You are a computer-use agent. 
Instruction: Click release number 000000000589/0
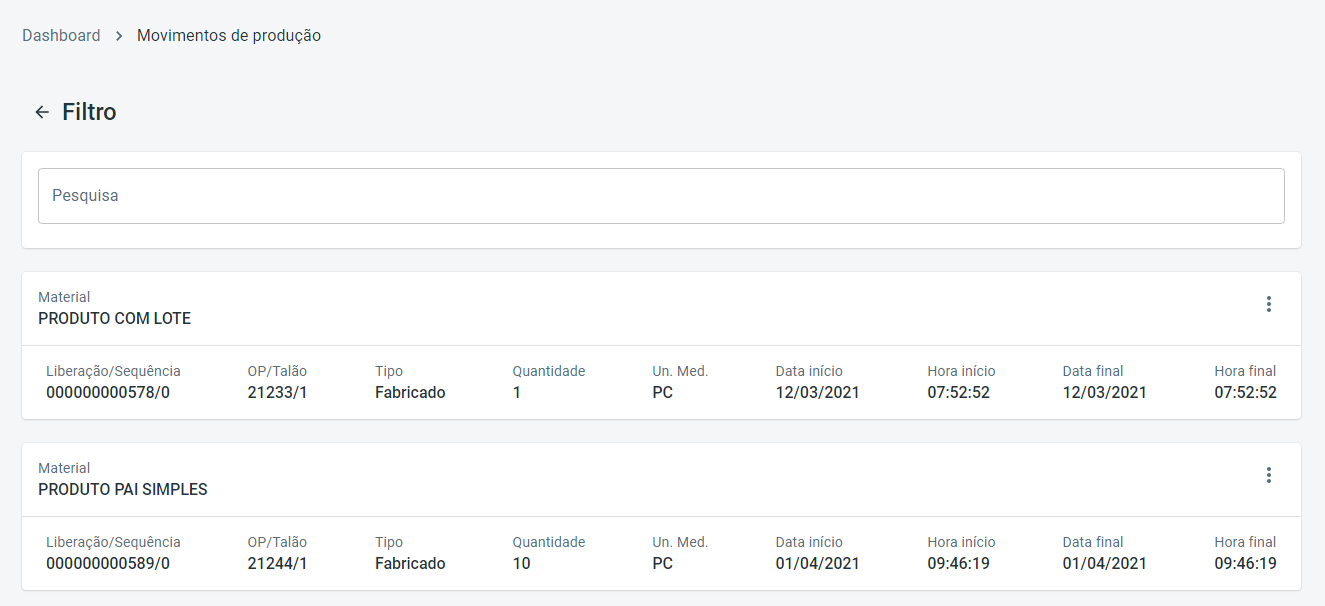pos(108,563)
